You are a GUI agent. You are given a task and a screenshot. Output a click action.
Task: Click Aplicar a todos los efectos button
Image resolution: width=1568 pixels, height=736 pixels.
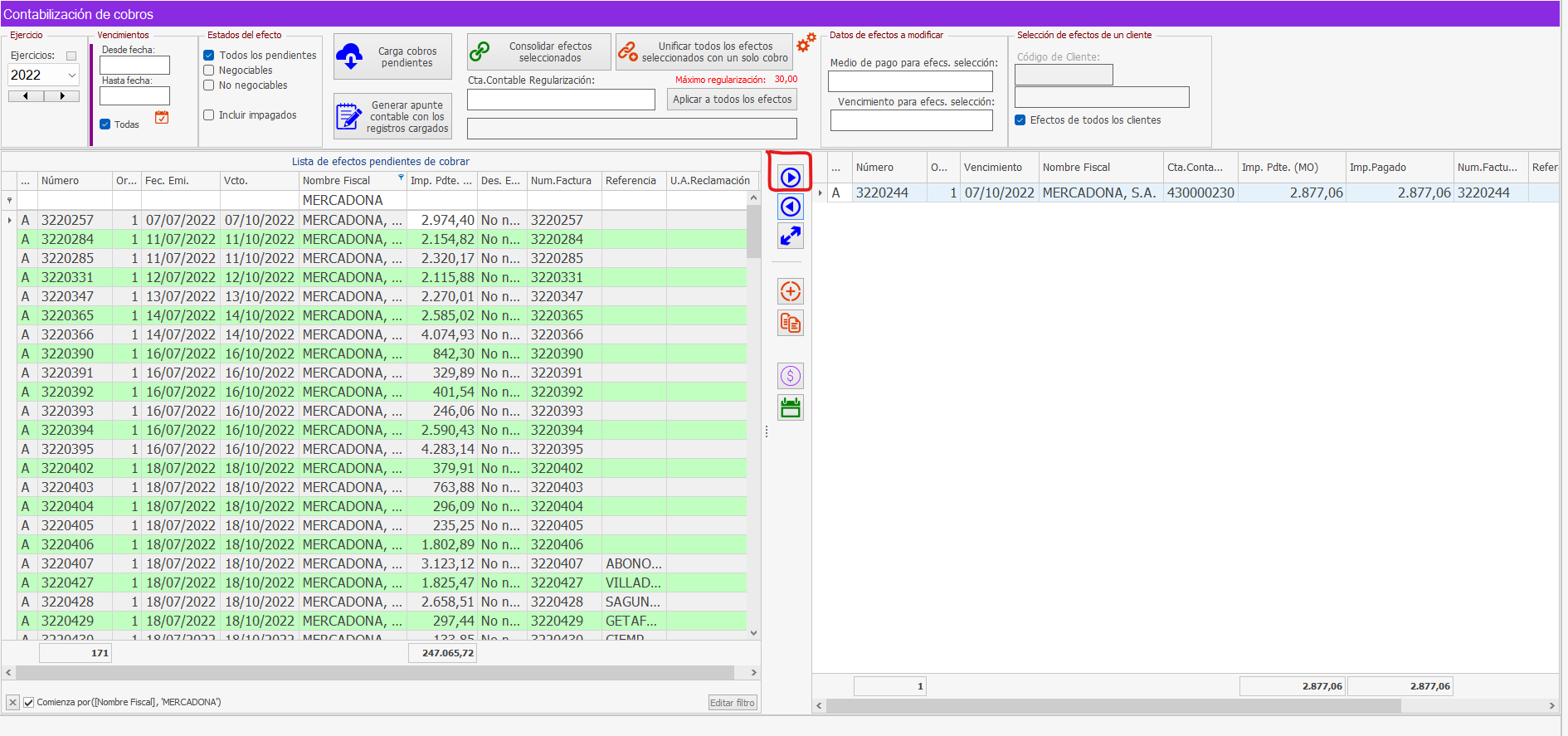732,100
